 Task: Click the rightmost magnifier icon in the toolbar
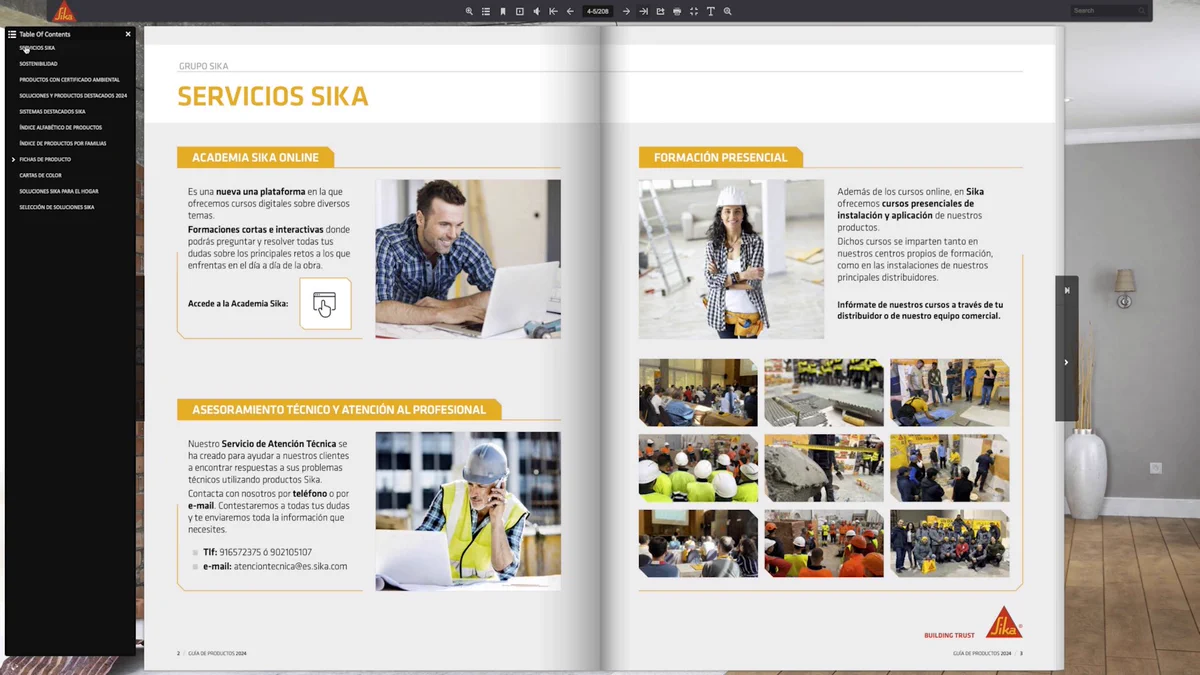pyautogui.click(x=728, y=11)
